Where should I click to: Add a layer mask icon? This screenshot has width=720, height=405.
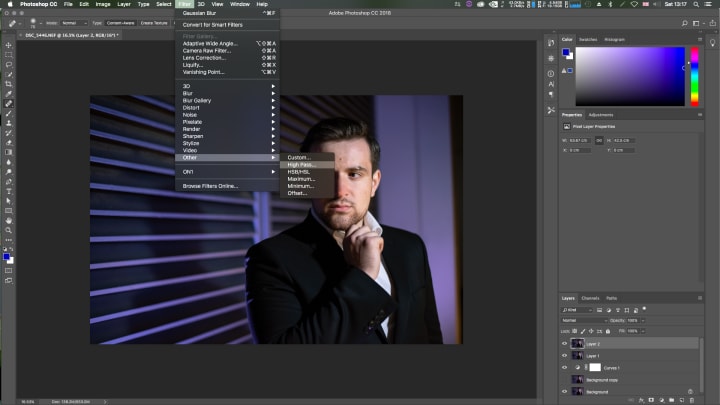click(651, 400)
